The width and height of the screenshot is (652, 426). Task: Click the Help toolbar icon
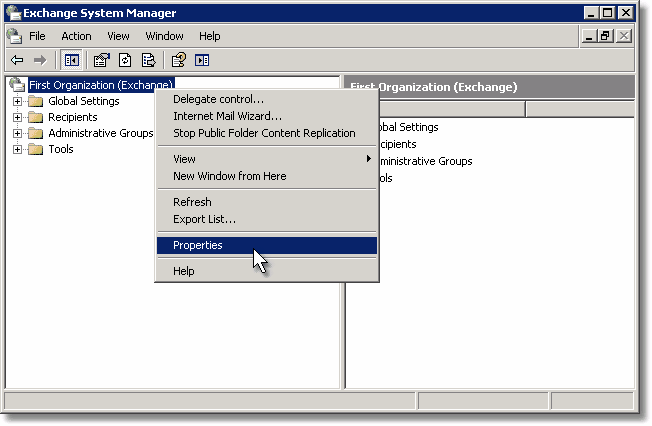(179, 60)
